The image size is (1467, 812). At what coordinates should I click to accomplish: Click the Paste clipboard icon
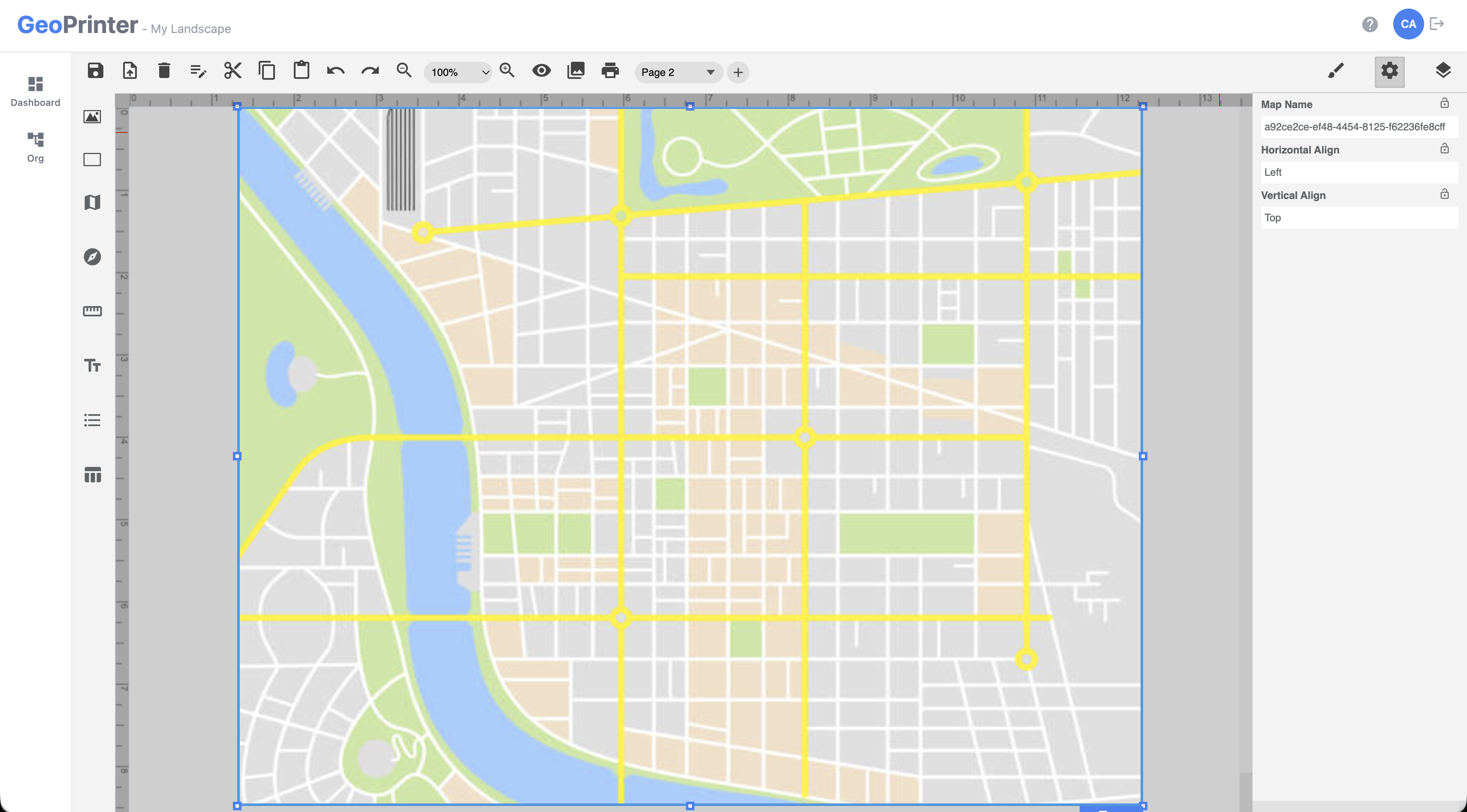pyautogui.click(x=301, y=71)
